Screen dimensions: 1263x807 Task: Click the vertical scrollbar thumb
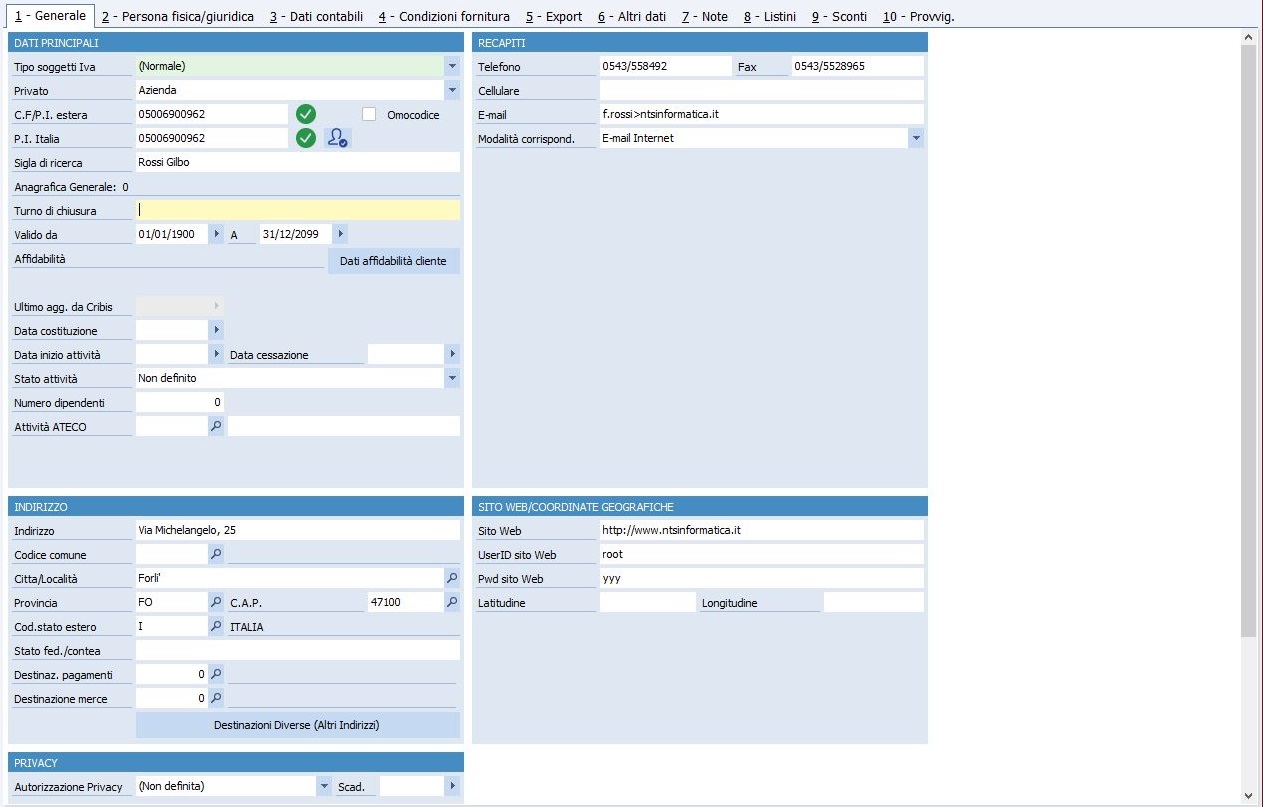tap(1248, 340)
